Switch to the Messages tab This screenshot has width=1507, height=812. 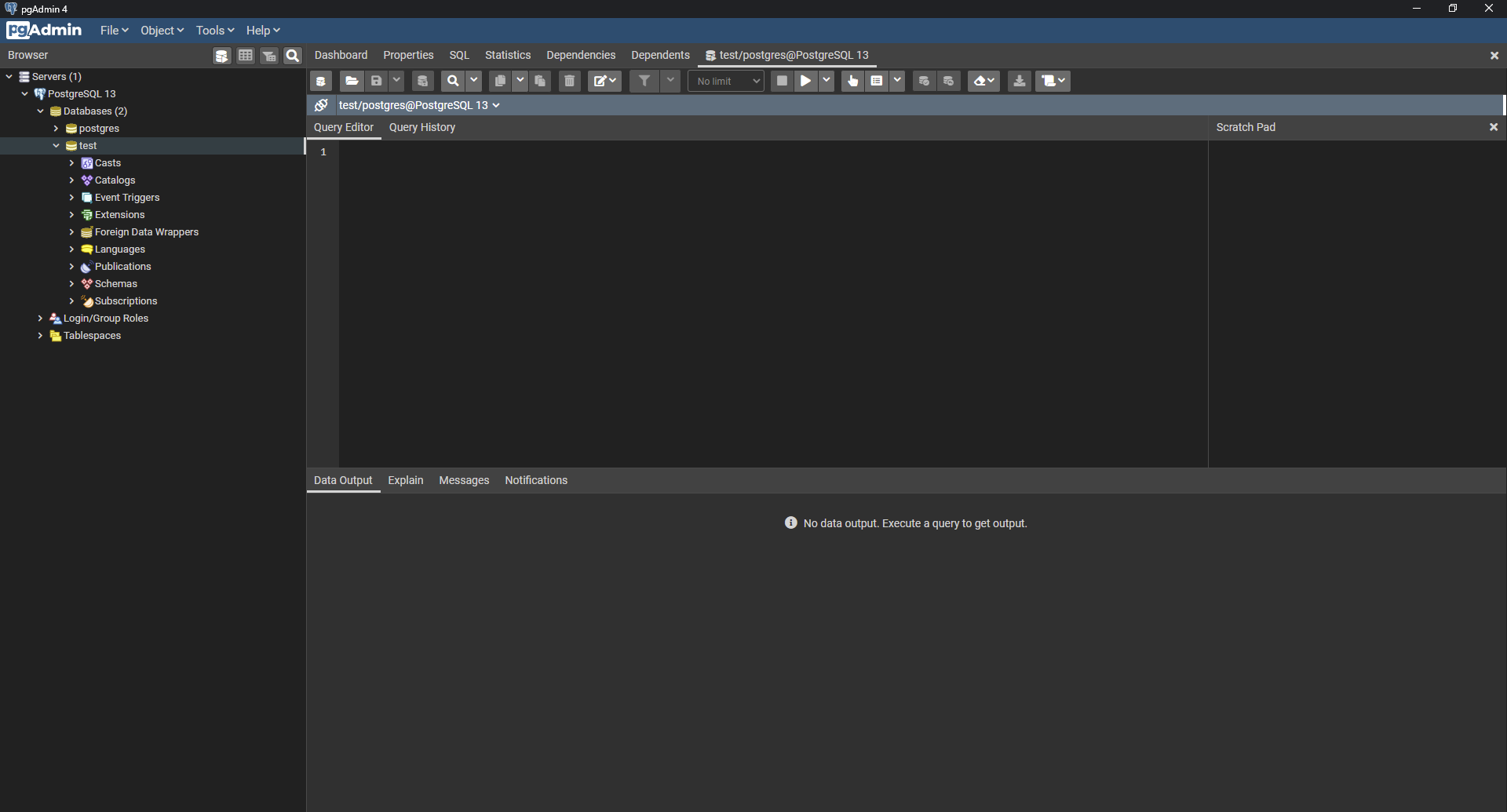pos(464,480)
